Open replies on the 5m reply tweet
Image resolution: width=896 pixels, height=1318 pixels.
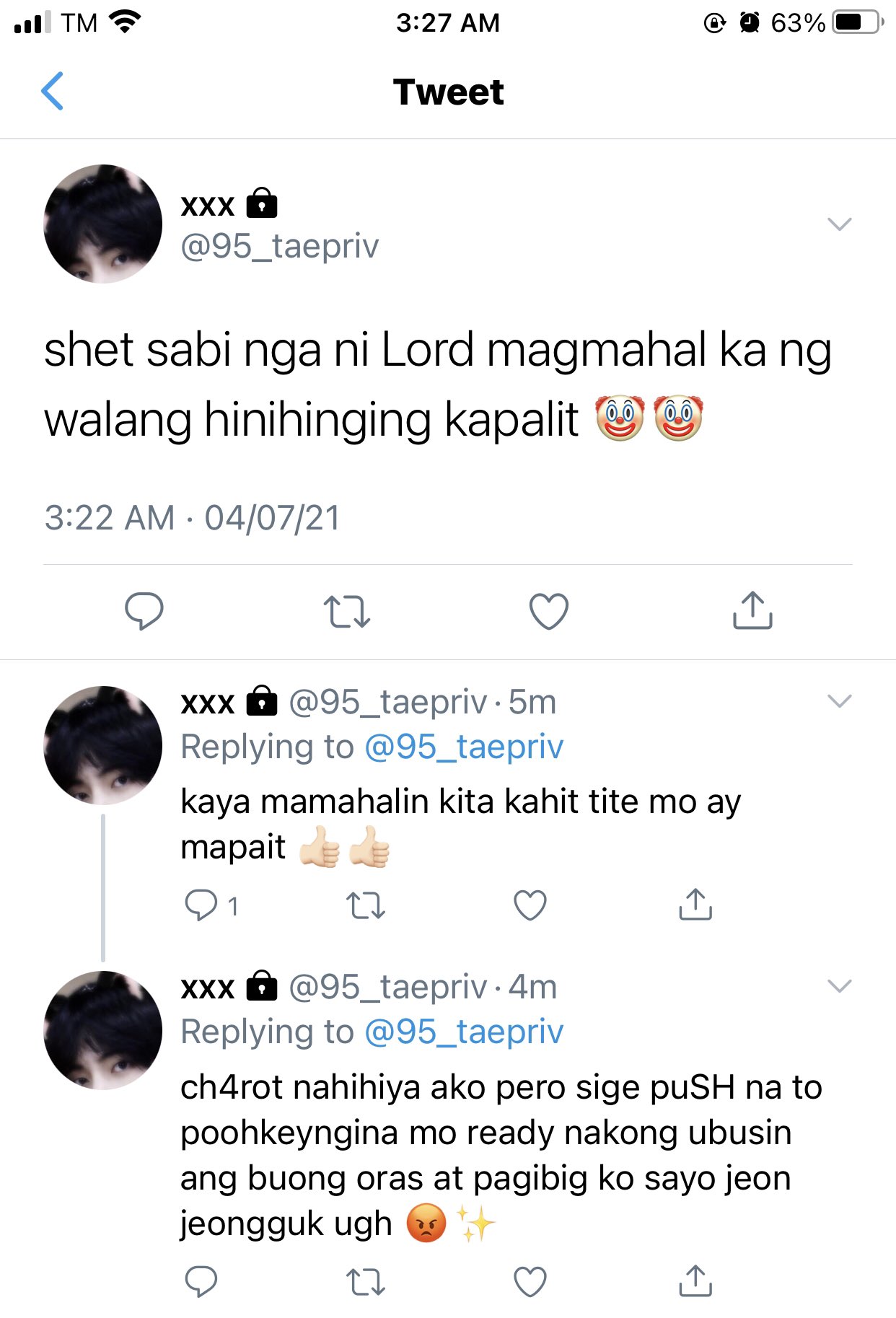pyautogui.click(x=210, y=905)
